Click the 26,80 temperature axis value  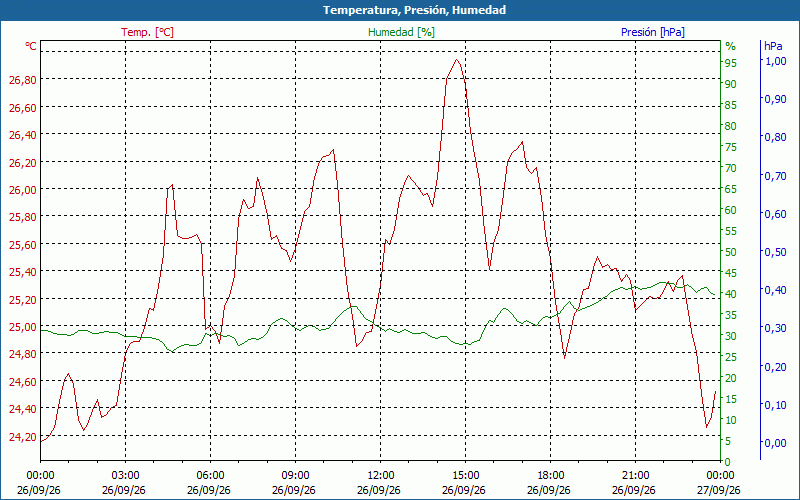tap(23, 80)
